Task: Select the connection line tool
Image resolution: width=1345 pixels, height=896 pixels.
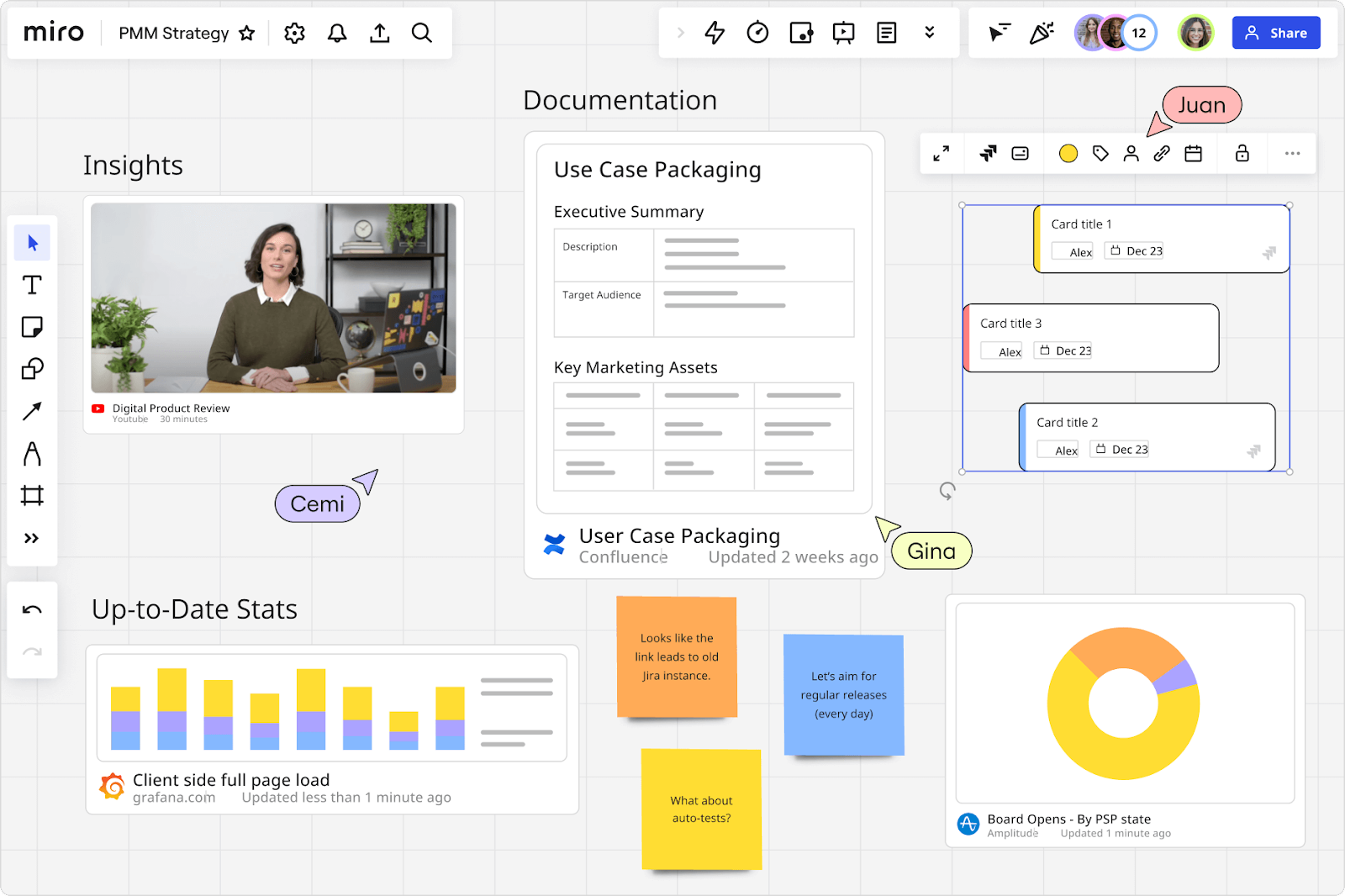Action: (x=32, y=411)
